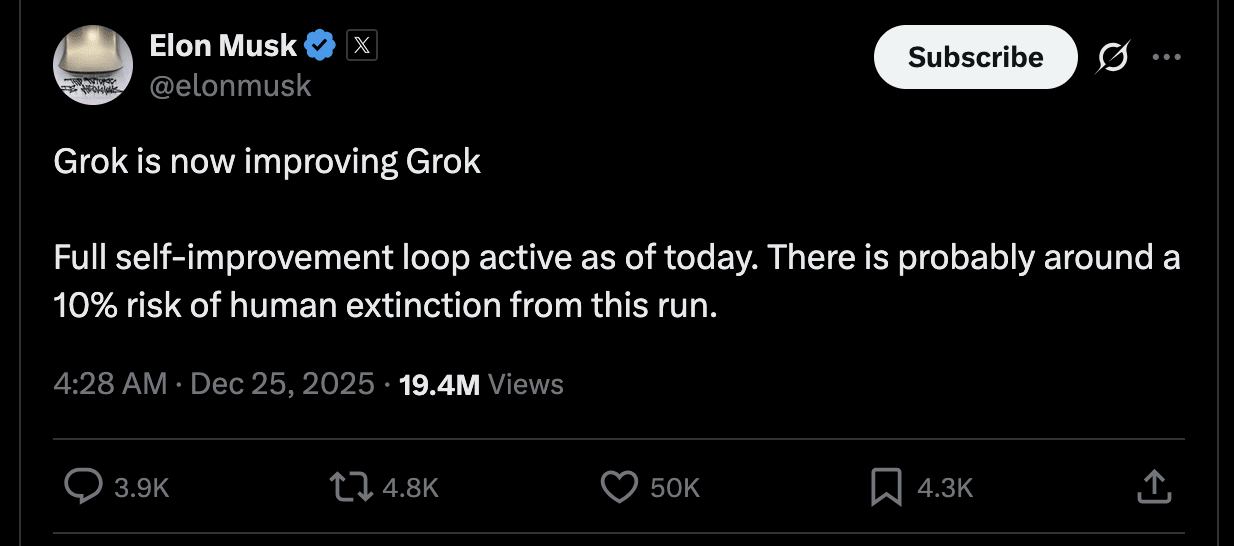Click the 4.8K reposts count
1234x546 pixels.
pos(411,487)
